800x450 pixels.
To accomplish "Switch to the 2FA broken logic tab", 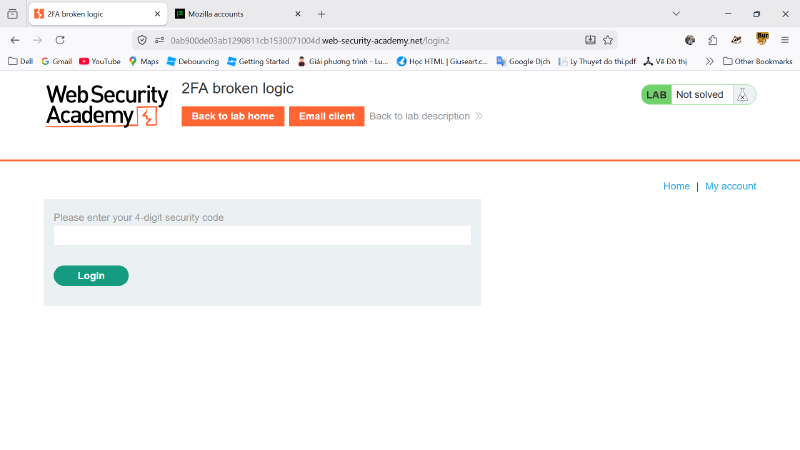I will tap(97, 14).
